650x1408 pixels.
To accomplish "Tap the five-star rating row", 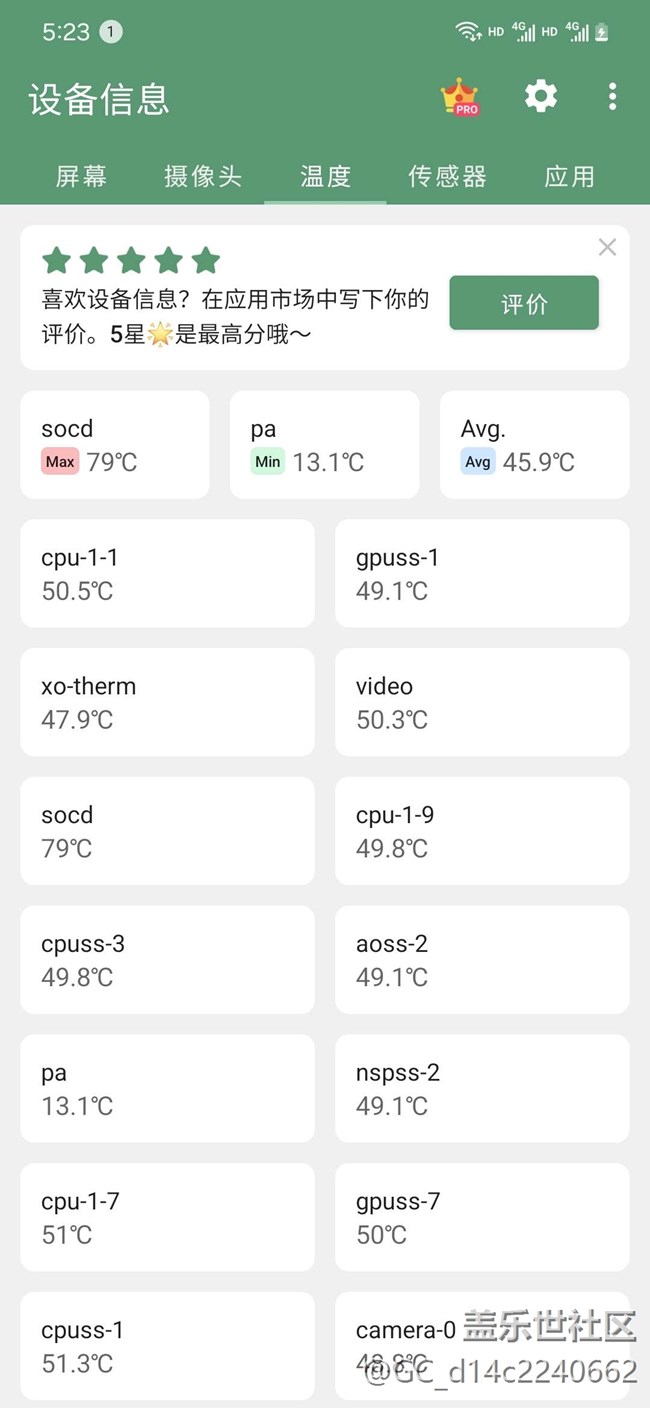I will tap(131, 261).
